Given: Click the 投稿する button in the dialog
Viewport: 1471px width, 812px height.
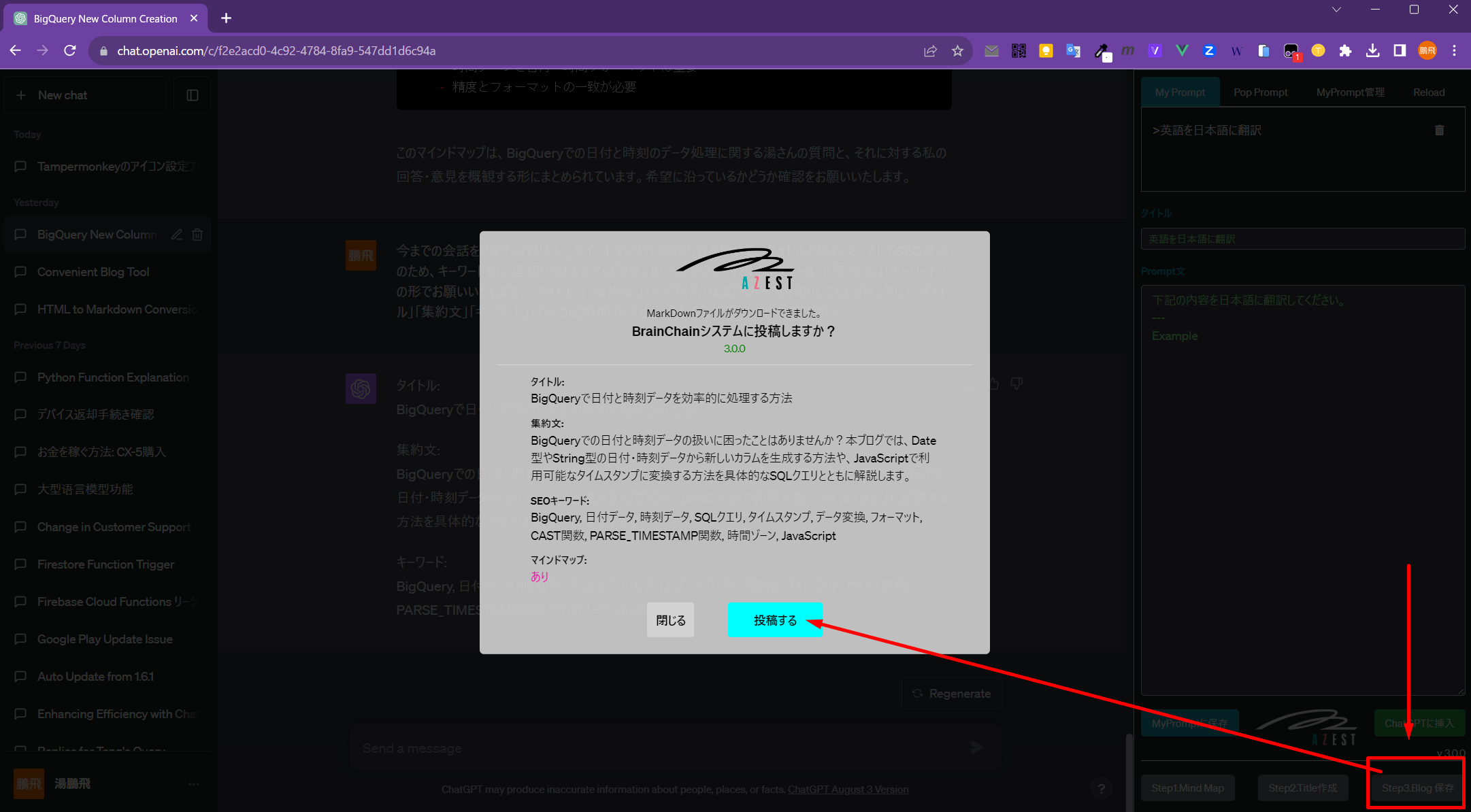Looking at the screenshot, I should pos(774,620).
